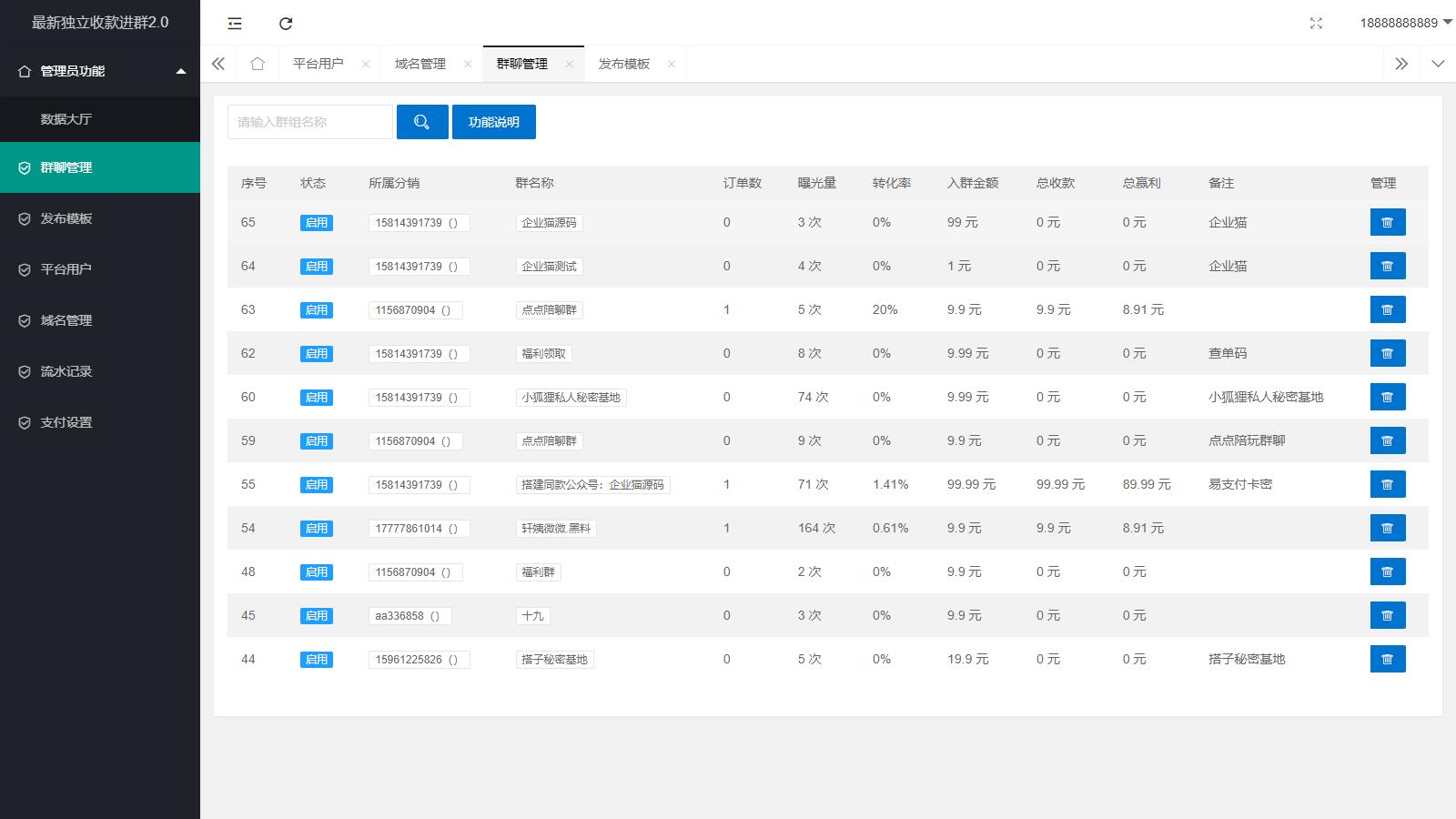Screen dimensions: 1456x819
Task: Delete row 65 with trash icon
Action: (x=1387, y=222)
